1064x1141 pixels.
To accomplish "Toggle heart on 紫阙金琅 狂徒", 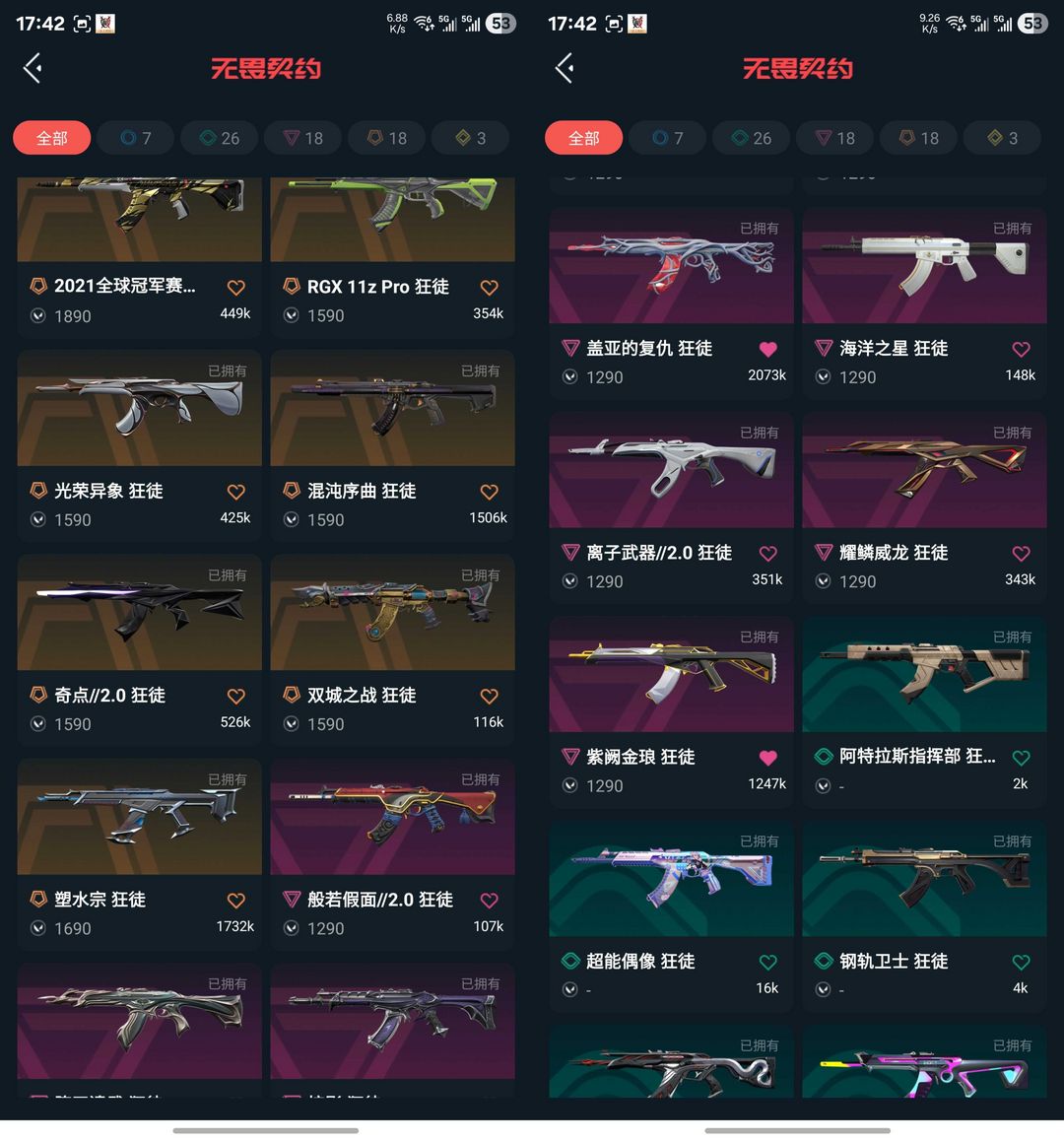I will tap(767, 758).
